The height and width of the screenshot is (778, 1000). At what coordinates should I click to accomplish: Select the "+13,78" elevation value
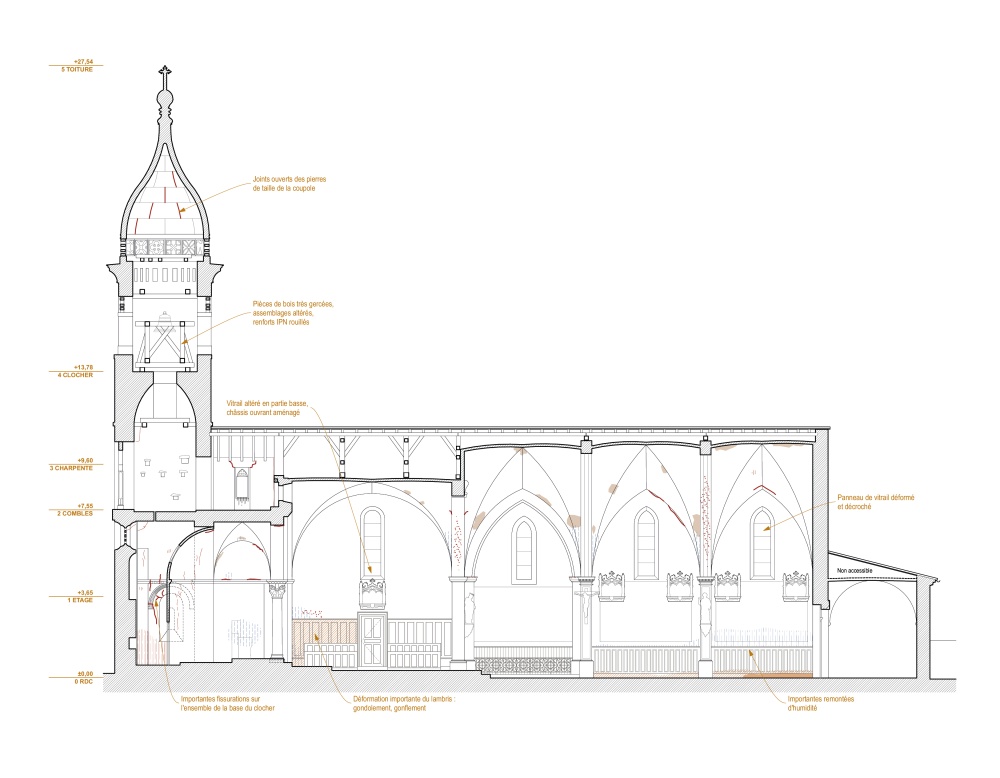[x=84, y=367]
